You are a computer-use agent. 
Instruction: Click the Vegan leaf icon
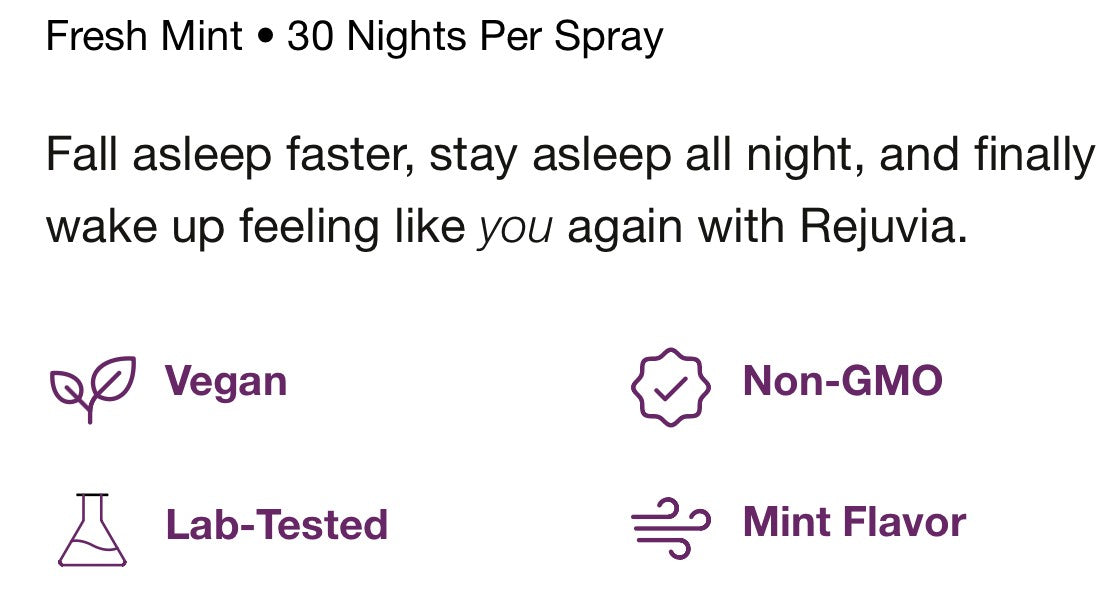pyautogui.click(x=92, y=387)
